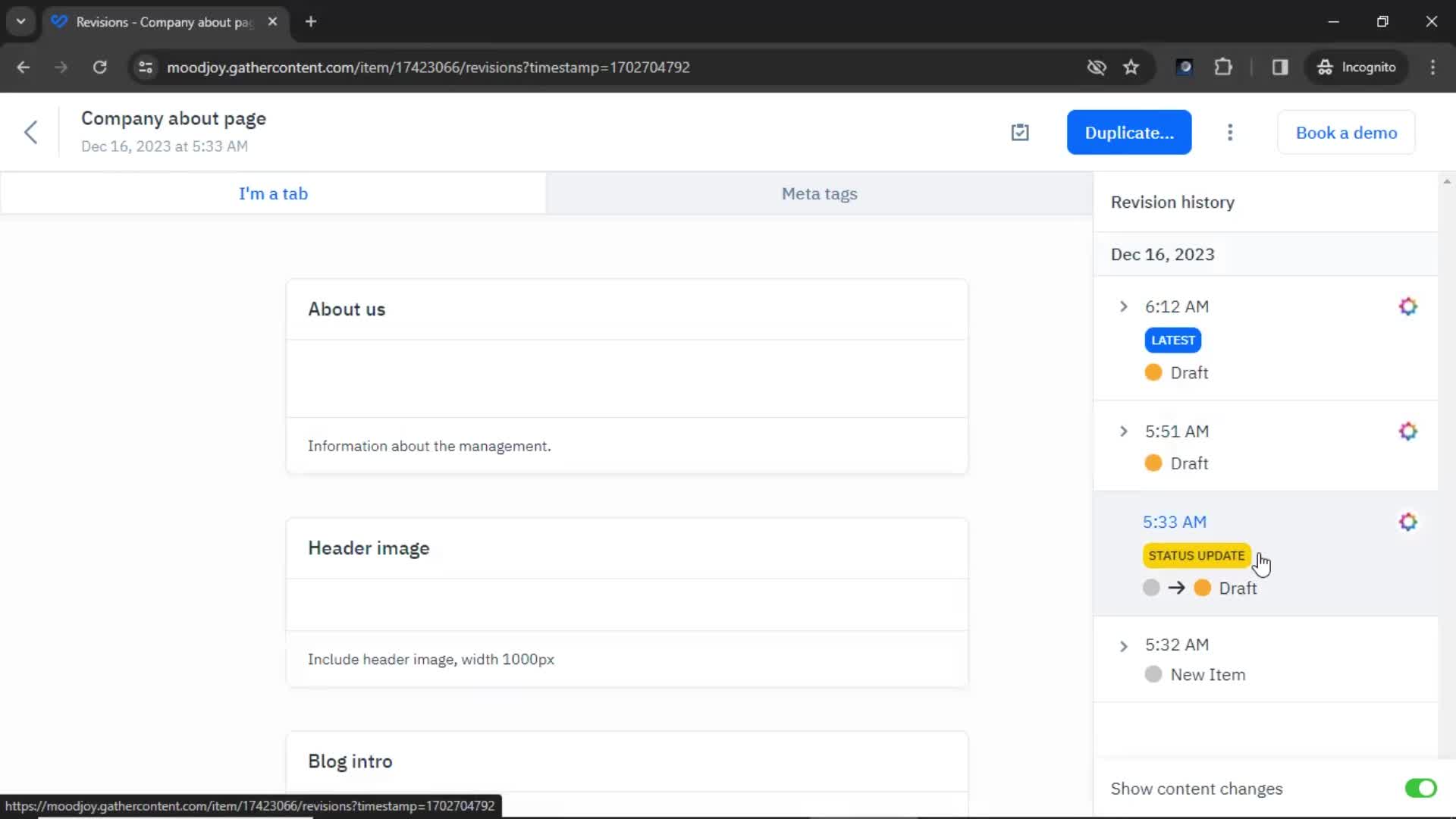Click the STATUS UPDATE badge label

(x=1196, y=555)
